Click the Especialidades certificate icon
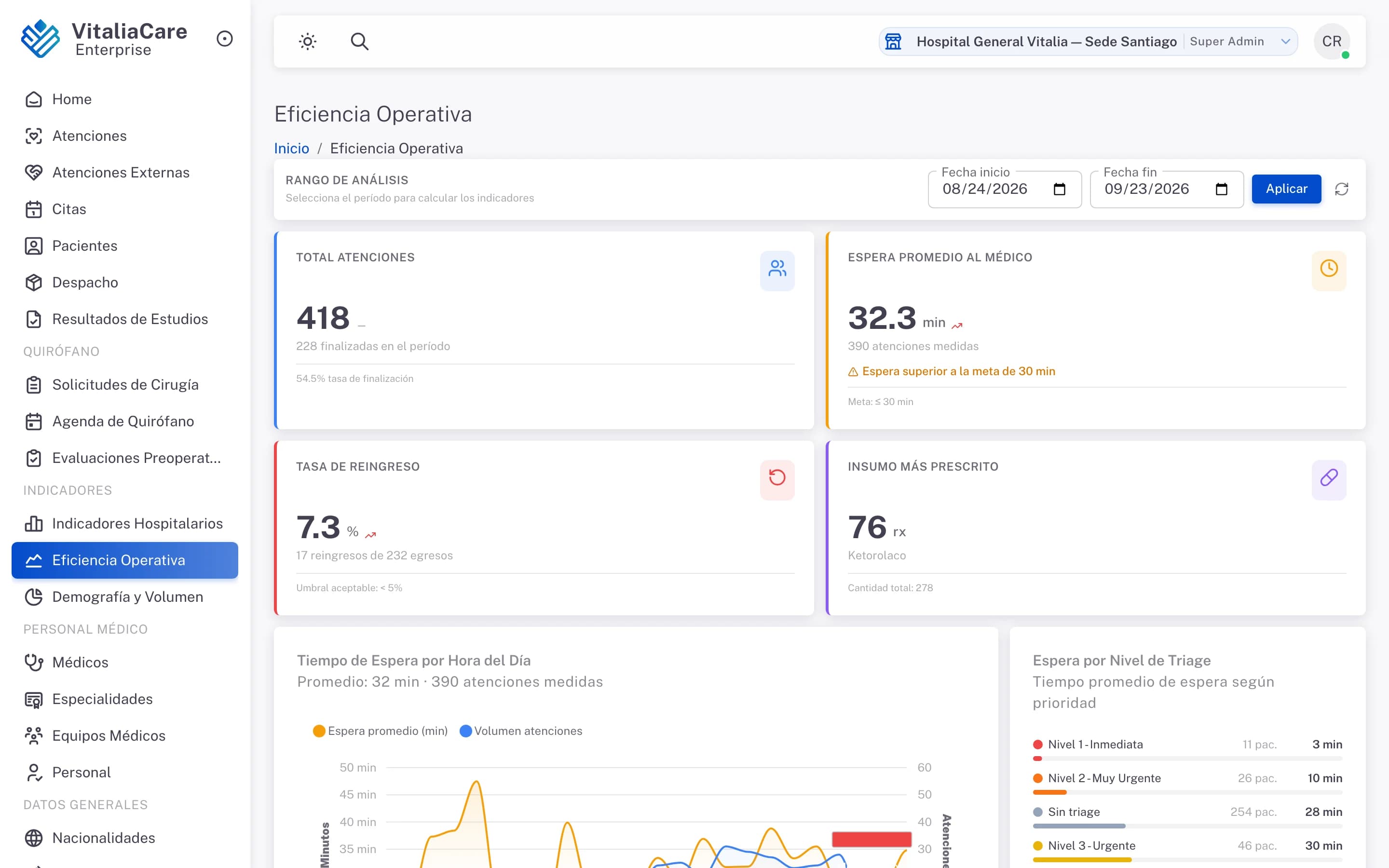This screenshot has height=868, width=1389. coord(34,699)
